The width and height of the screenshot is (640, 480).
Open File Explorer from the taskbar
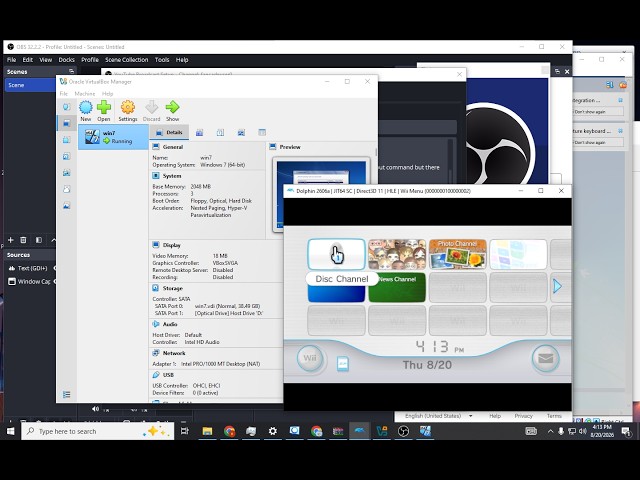[207, 431]
